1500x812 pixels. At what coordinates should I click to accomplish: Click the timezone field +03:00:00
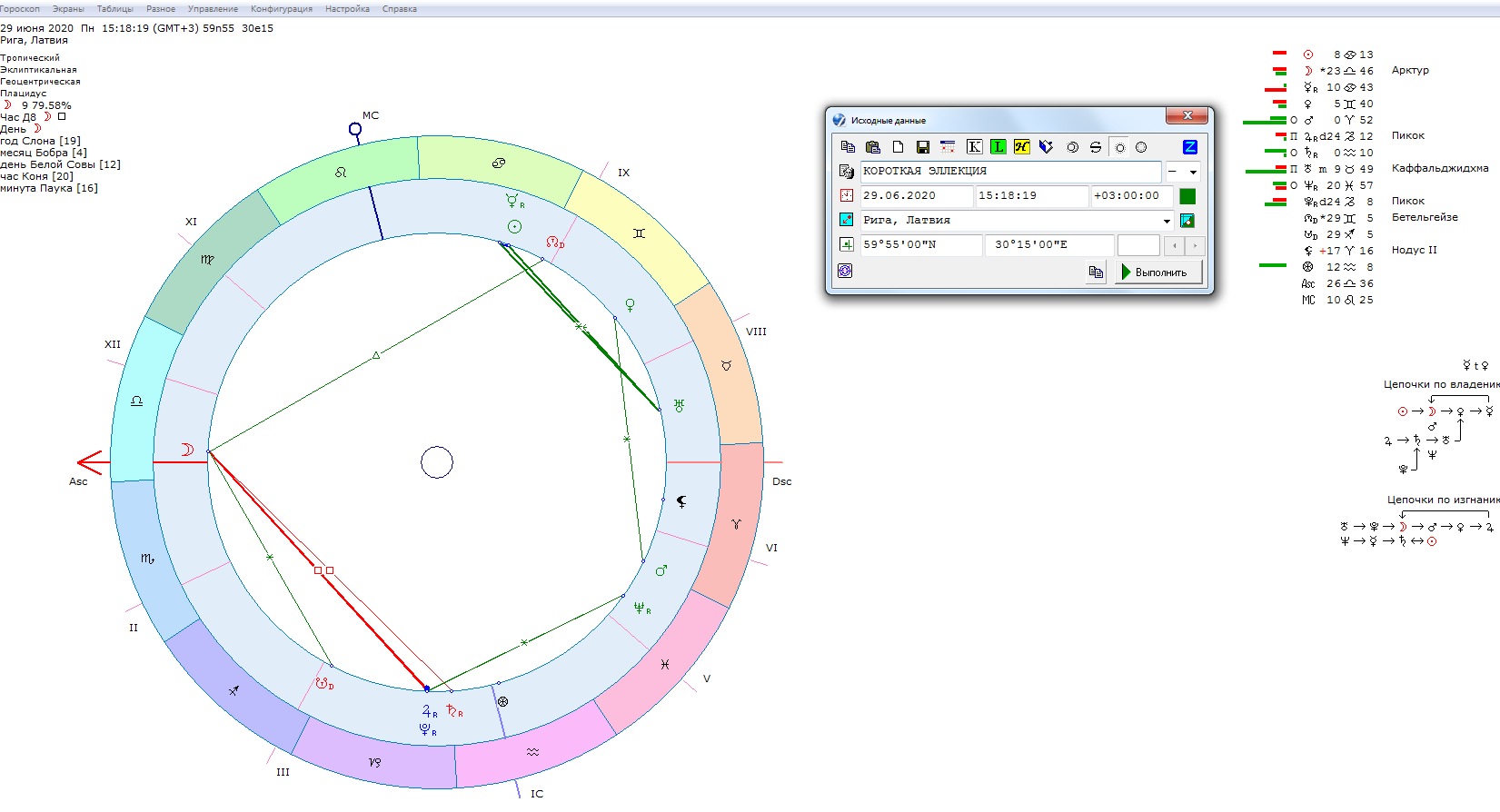[1132, 196]
